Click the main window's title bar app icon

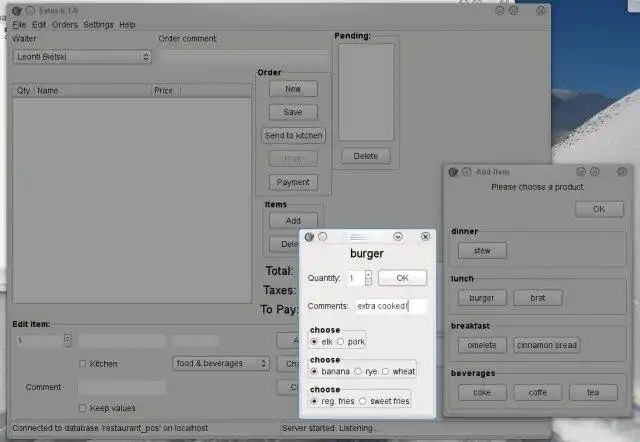(17, 11)
